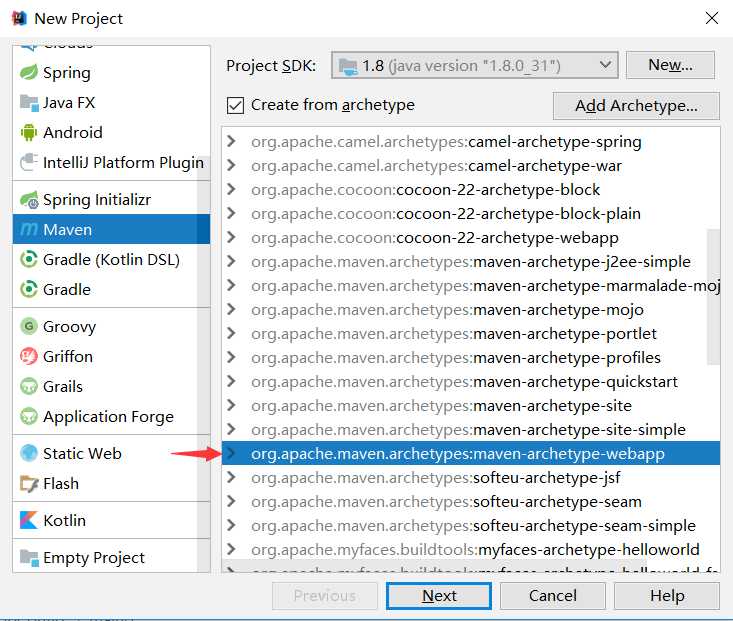Click Add Archetype... button

tap(636, 106)
